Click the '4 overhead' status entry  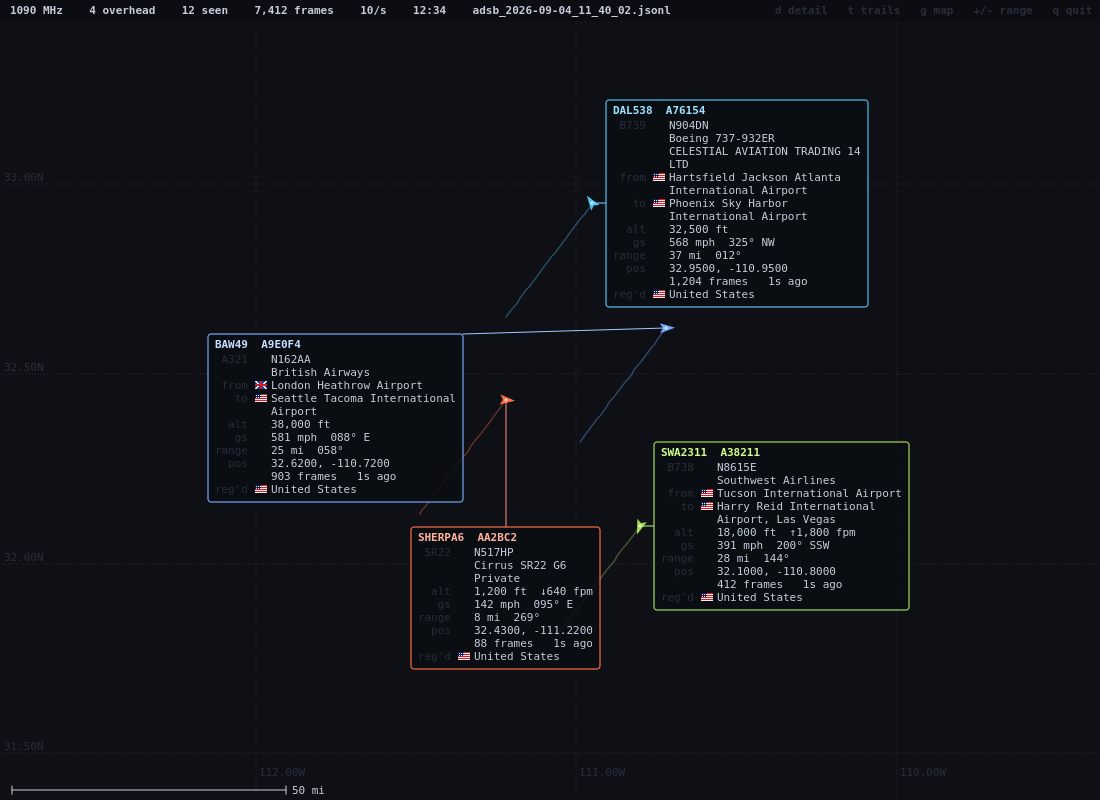coord(122,11)
